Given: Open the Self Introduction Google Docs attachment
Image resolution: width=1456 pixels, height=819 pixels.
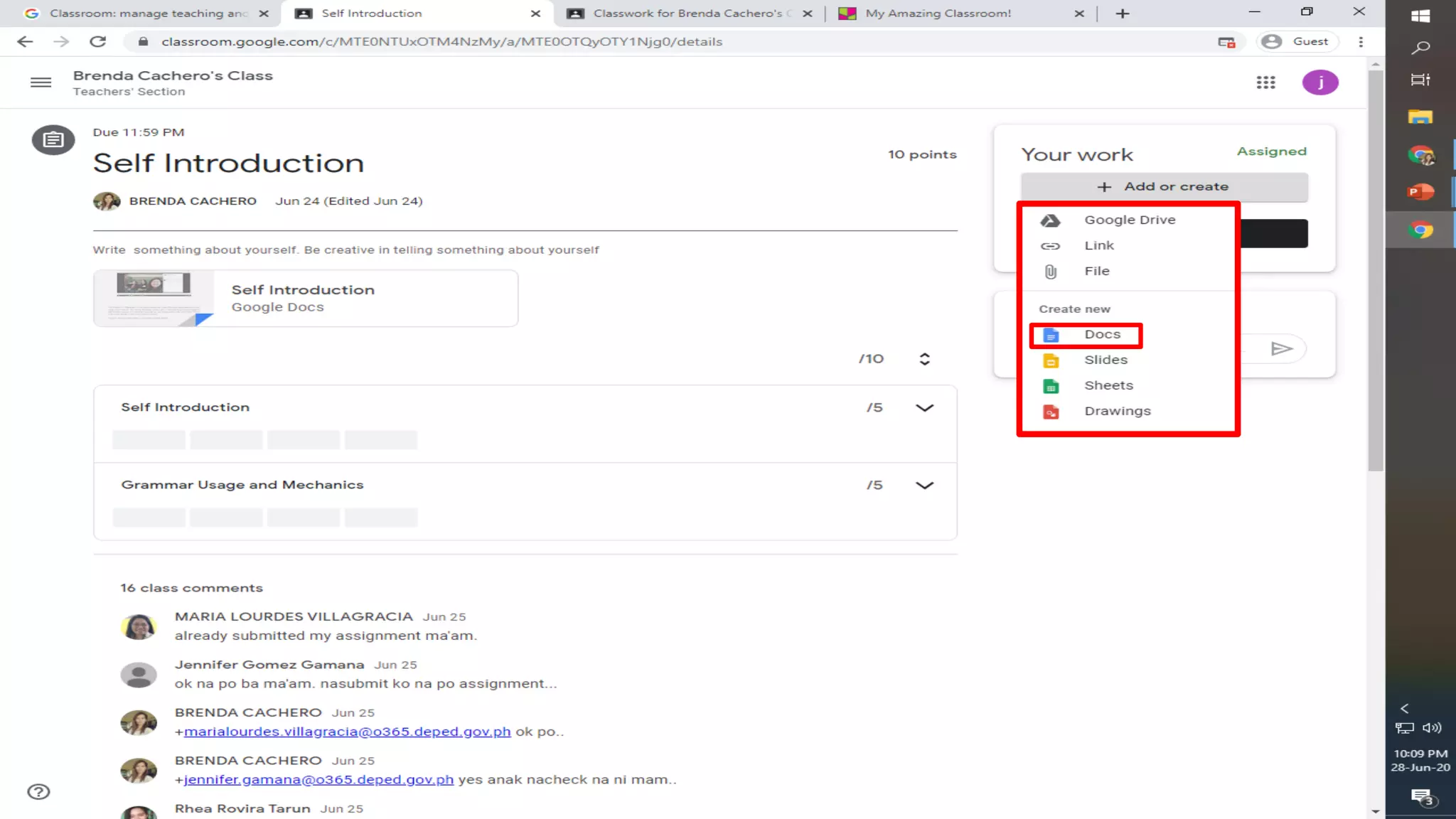Looking at the screenshot, I should tap(306, 298).
